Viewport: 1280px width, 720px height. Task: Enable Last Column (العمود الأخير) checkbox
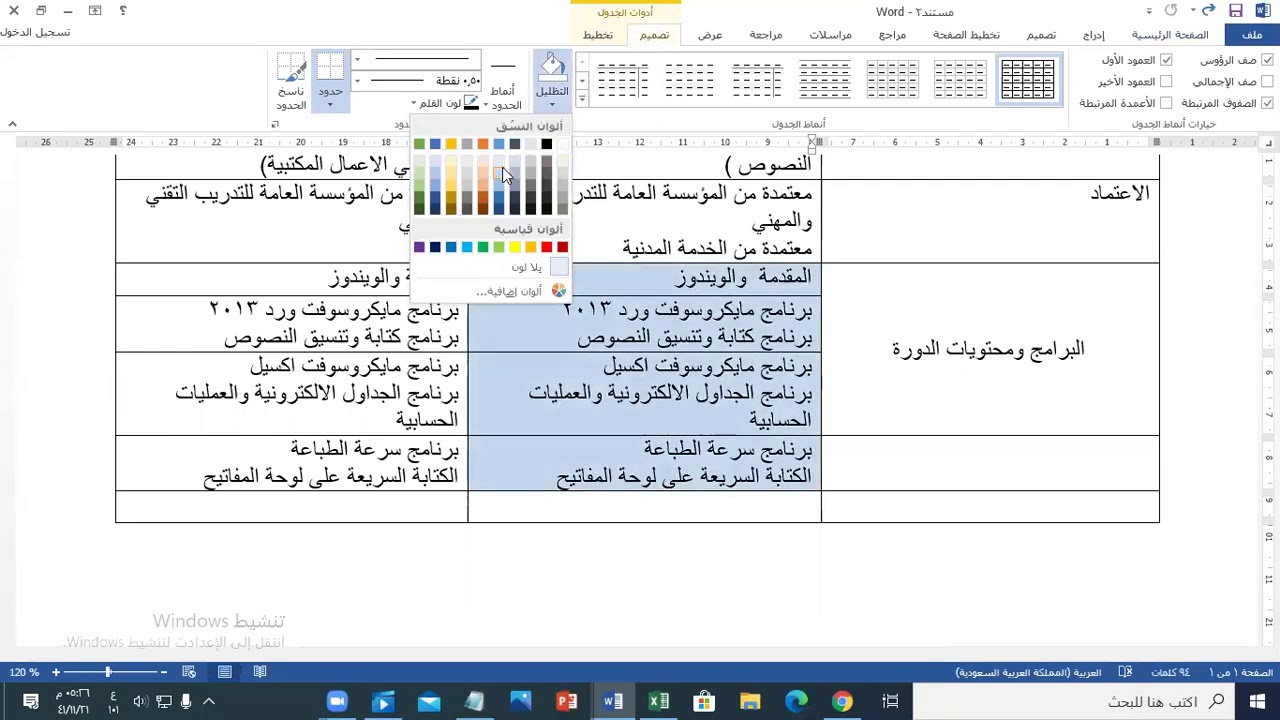[1166, 82]
